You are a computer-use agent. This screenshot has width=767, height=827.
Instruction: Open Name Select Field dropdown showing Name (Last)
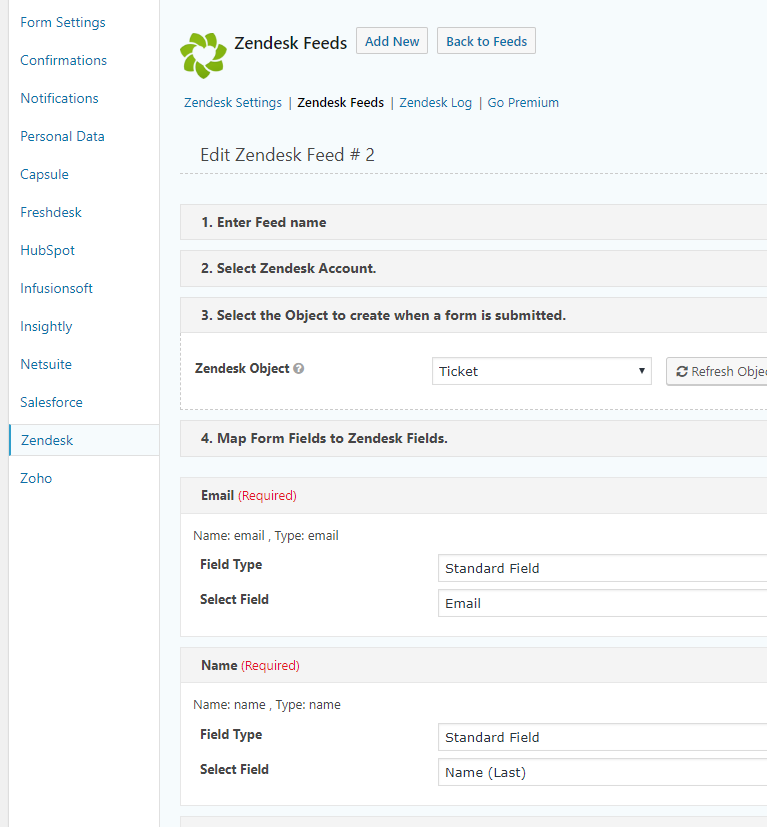click(x=602, y=772)
